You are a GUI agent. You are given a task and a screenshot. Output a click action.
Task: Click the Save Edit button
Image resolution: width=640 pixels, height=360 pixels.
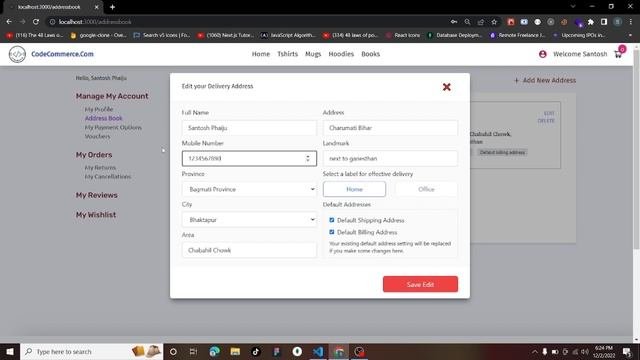[x=420, y=284]
